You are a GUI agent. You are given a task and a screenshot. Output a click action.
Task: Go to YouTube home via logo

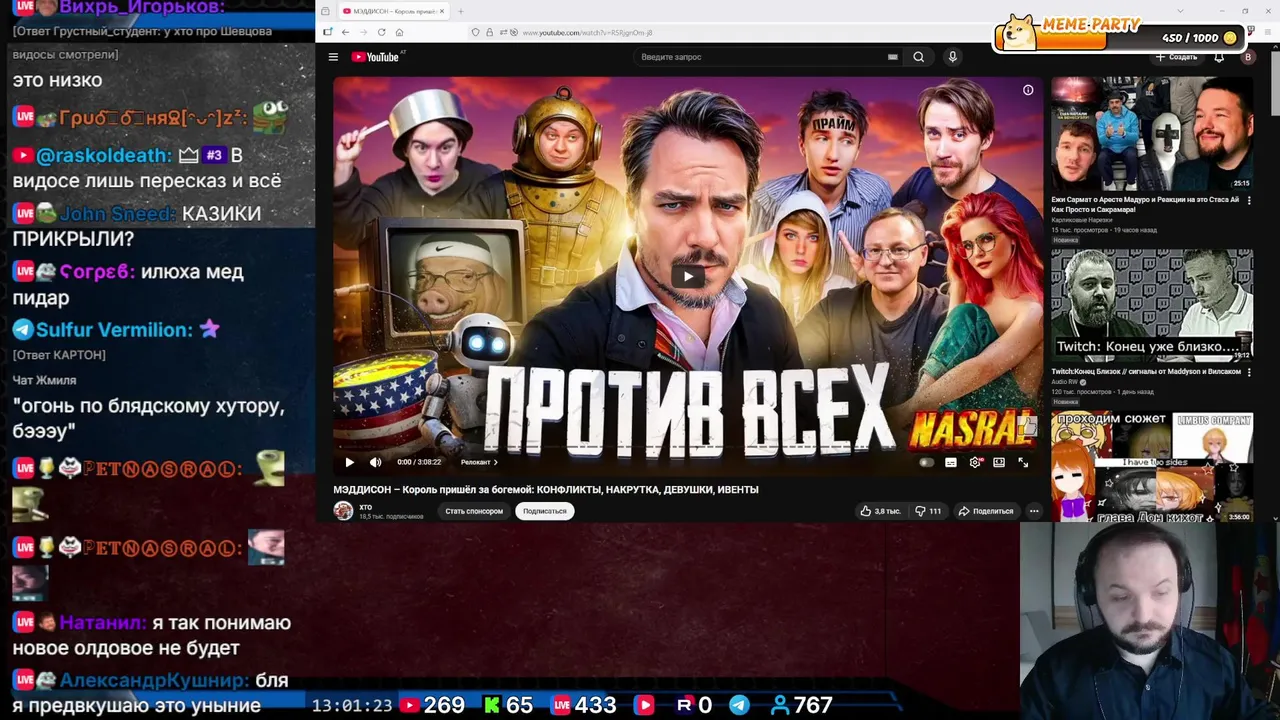tap(375, 57)
